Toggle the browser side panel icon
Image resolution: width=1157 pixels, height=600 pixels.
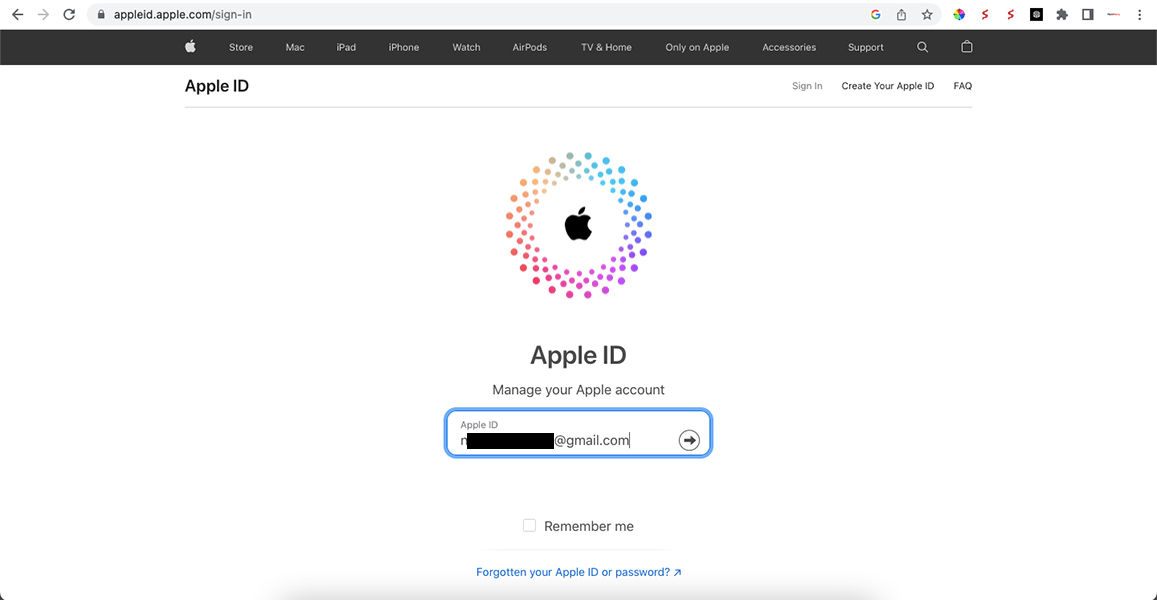pos(1088,15)
